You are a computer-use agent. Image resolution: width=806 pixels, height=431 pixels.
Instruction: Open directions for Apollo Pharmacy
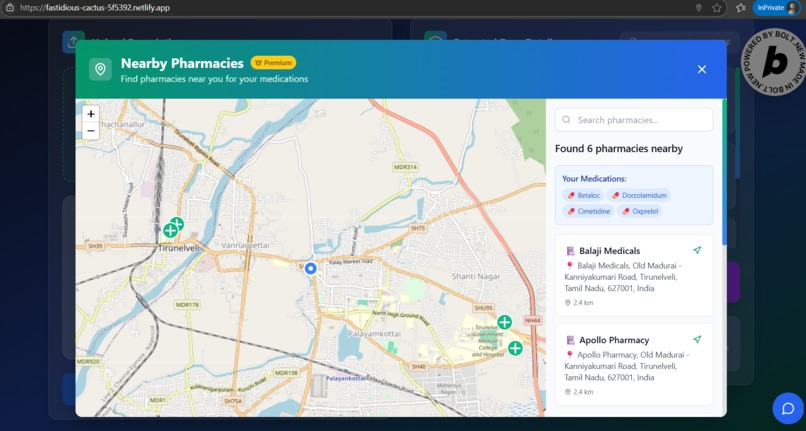[x=697, y=339]
